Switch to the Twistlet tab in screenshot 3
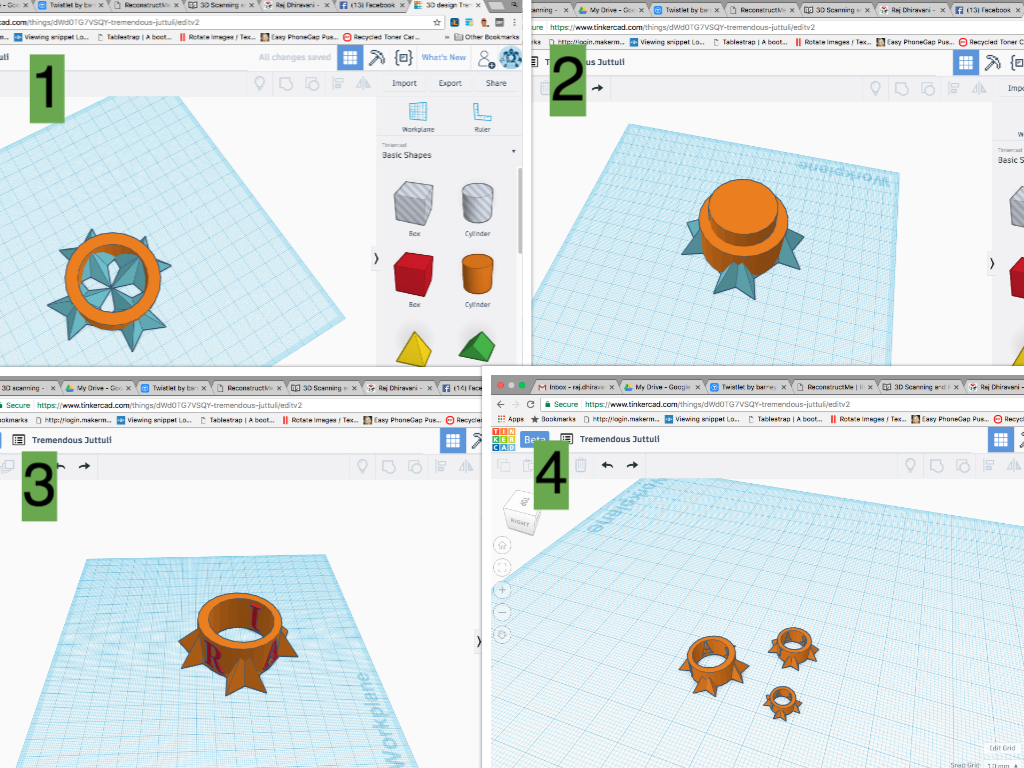 point(173,388)
